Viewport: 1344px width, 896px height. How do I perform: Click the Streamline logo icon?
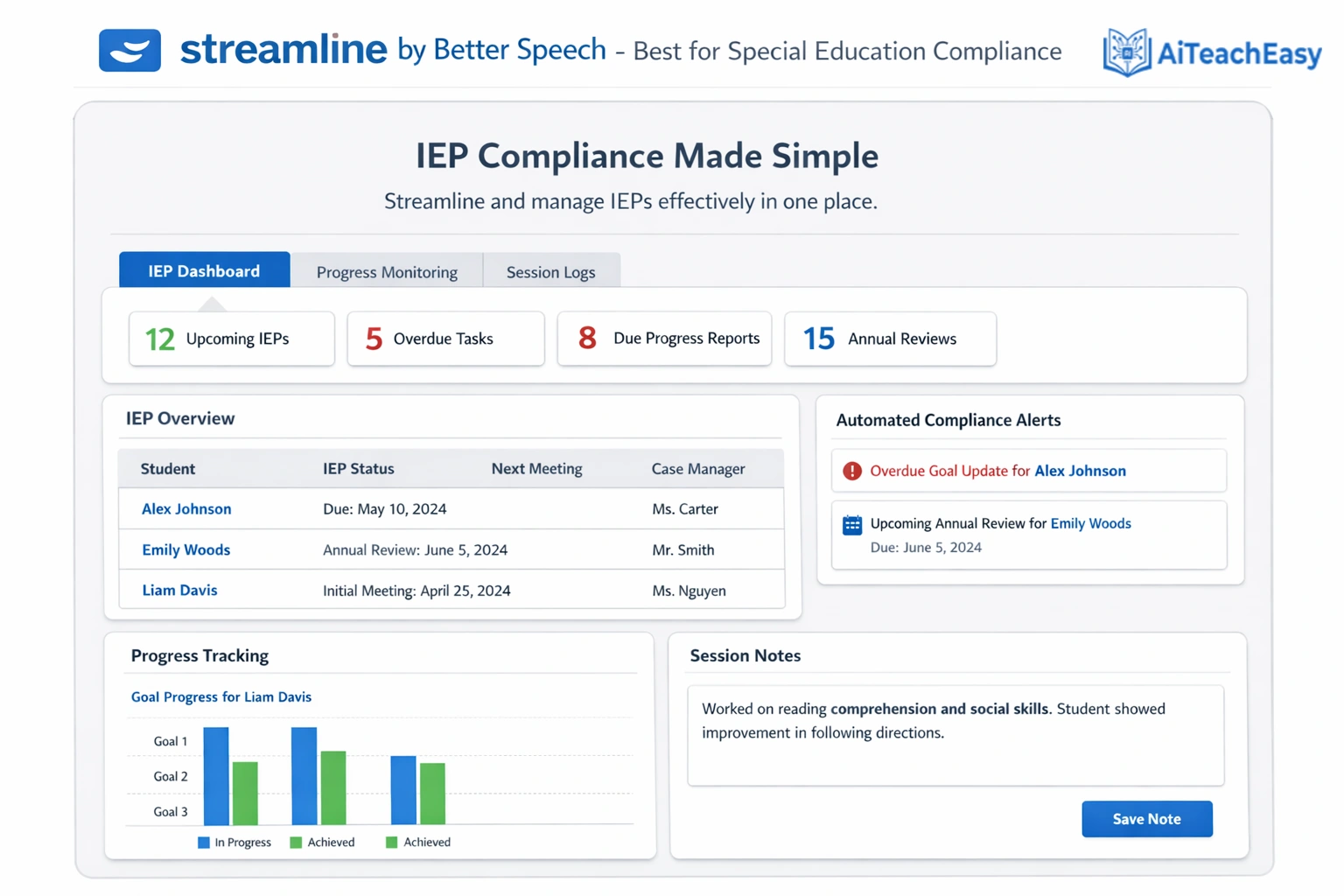pos(129,50)
